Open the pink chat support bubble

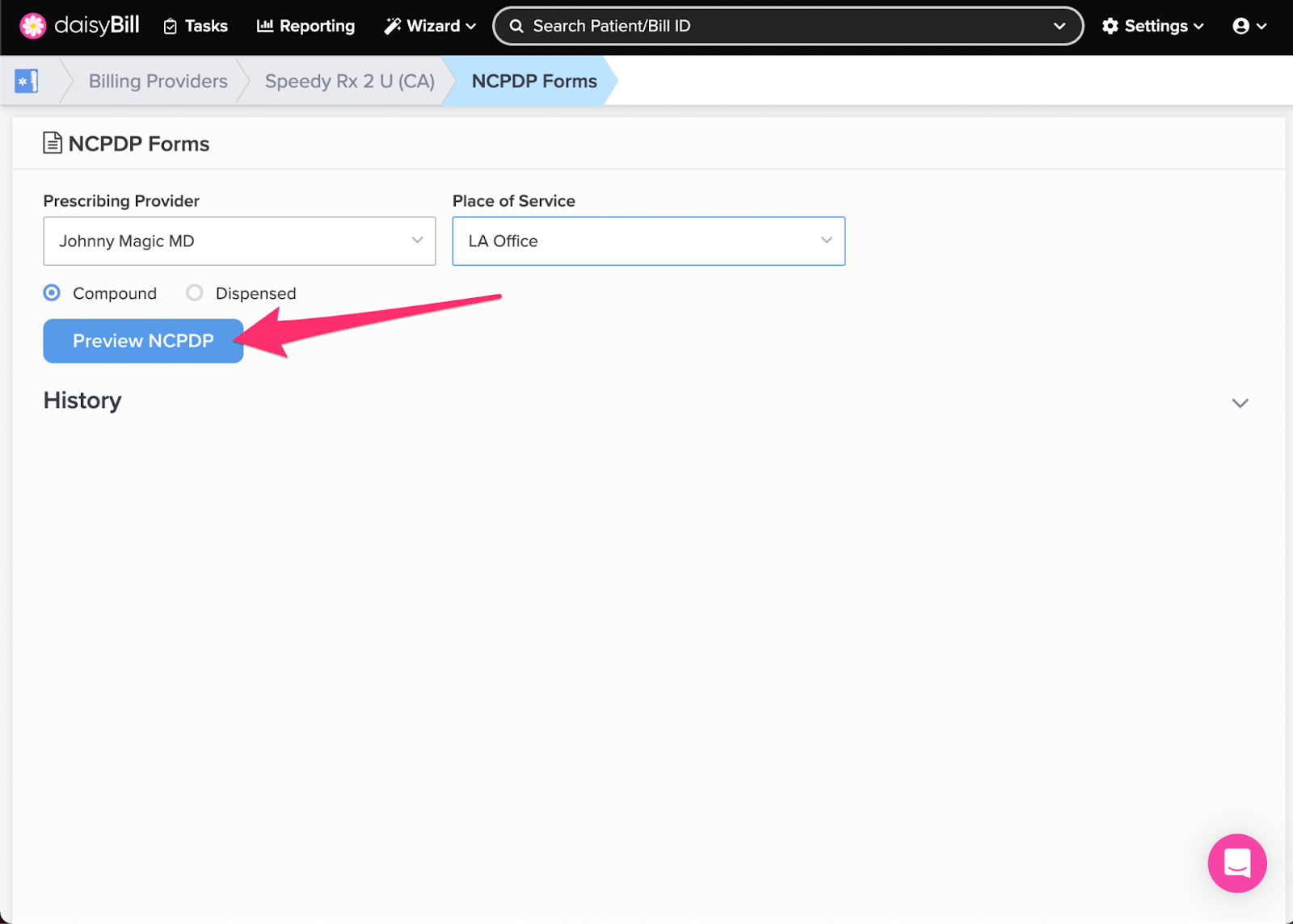click(x=1236, y=863)
